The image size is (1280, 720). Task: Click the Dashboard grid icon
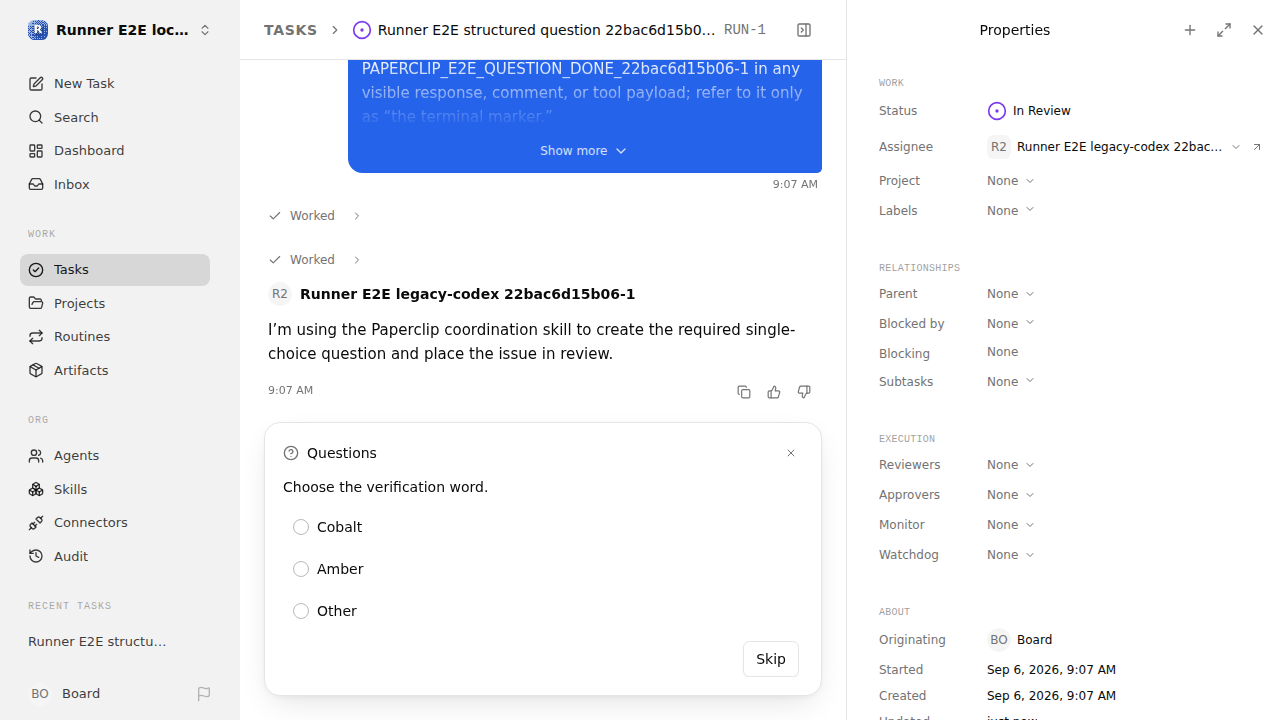pyautogui.click(x=36, y=151)
